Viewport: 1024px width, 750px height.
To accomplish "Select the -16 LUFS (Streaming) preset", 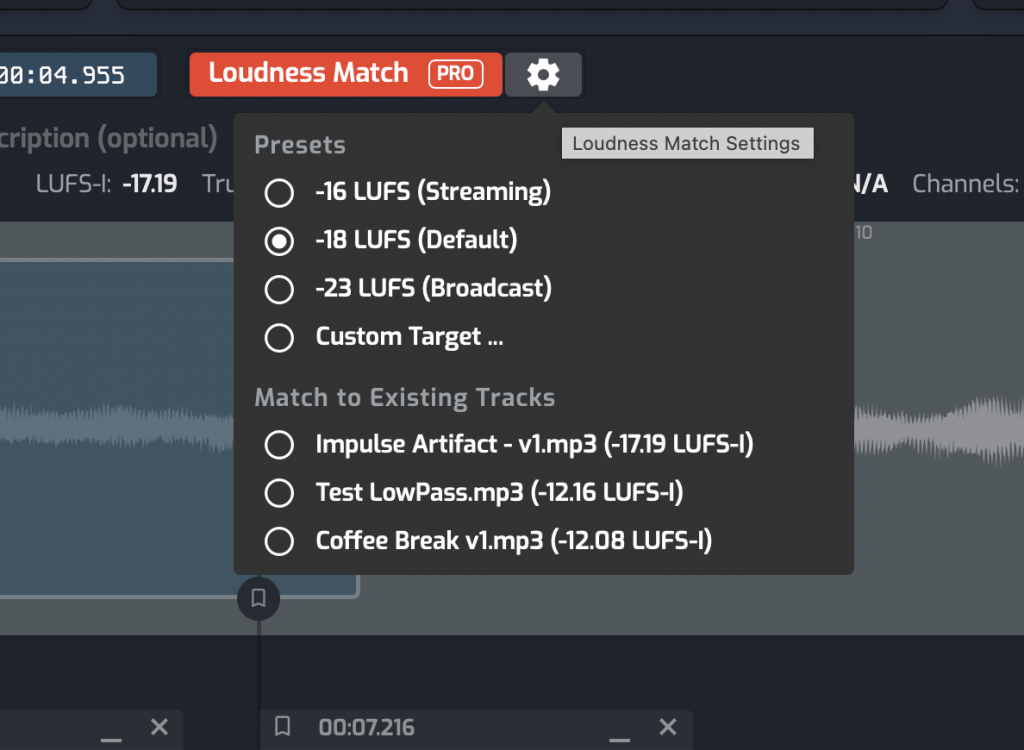I will point(279,192).
